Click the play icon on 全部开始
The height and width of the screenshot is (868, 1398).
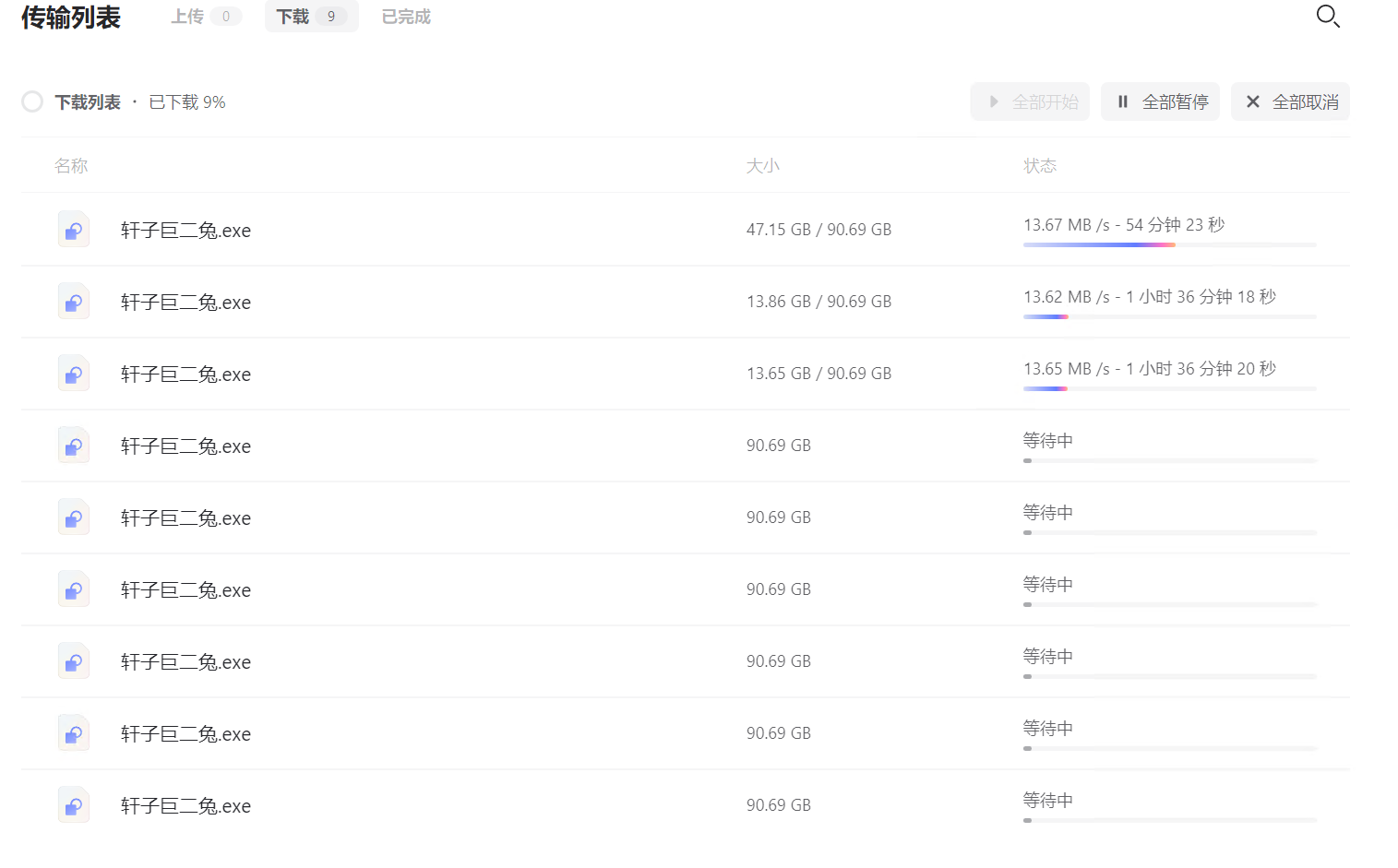click(x=994, y=102)
